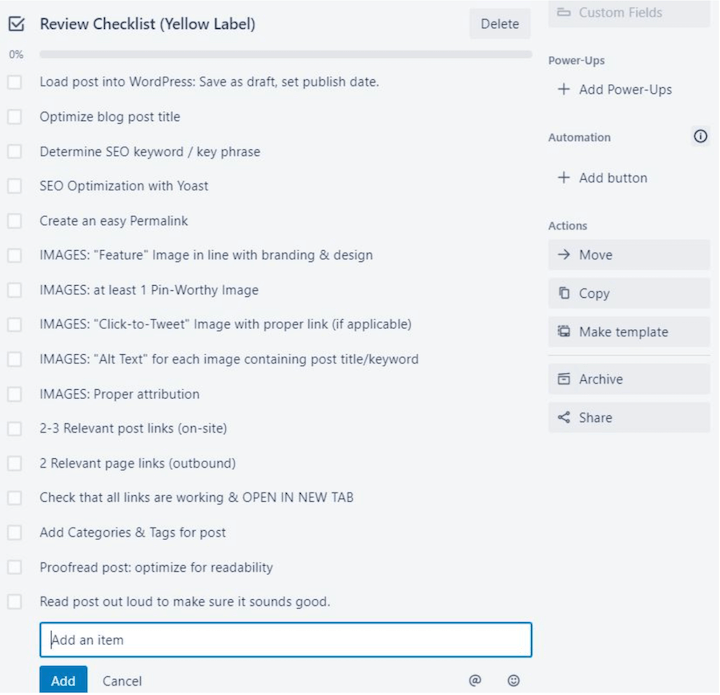
Task: Check 'at least 1 Pin-Worthy Image' item
Action: pyautogui.click(x=15, y=290)
